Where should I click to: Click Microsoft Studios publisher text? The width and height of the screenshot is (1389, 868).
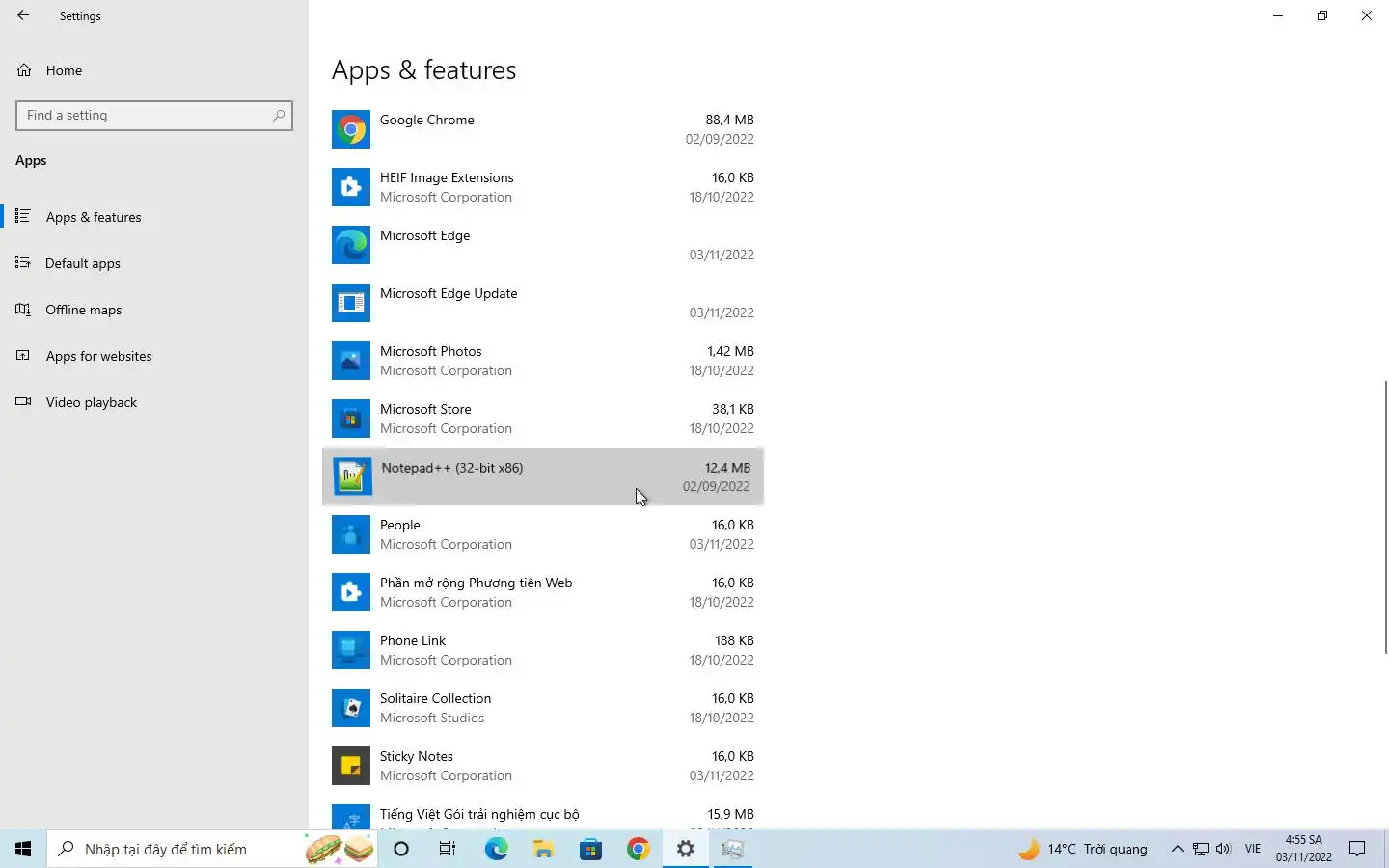432,718
